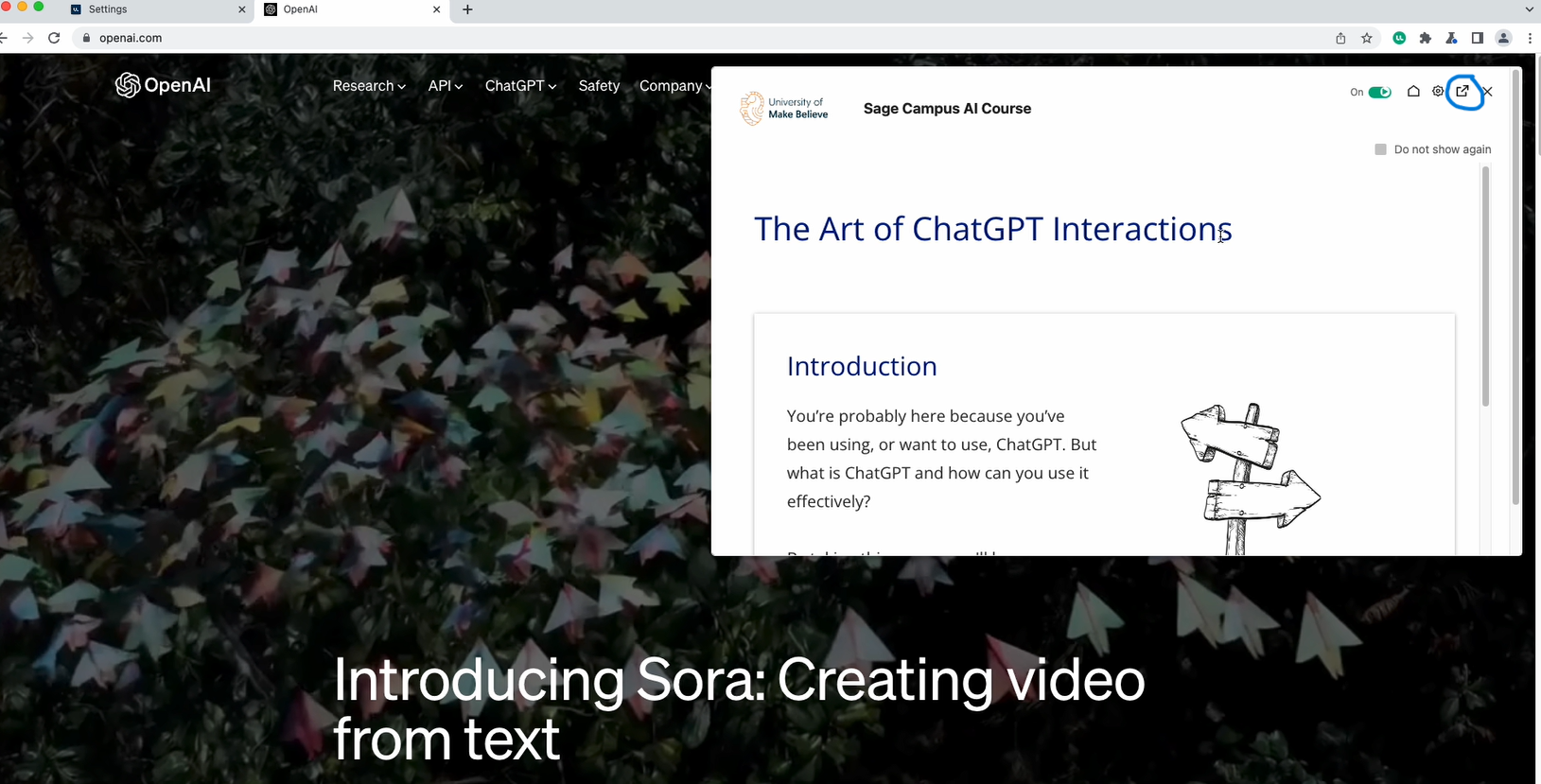
Task: Click the green extension icon
Action: (x=1399, y=38)
